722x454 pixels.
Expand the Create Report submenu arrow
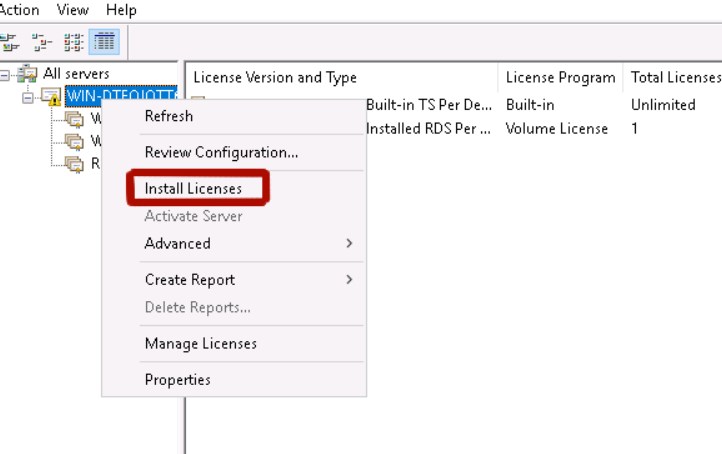point(349,279)
